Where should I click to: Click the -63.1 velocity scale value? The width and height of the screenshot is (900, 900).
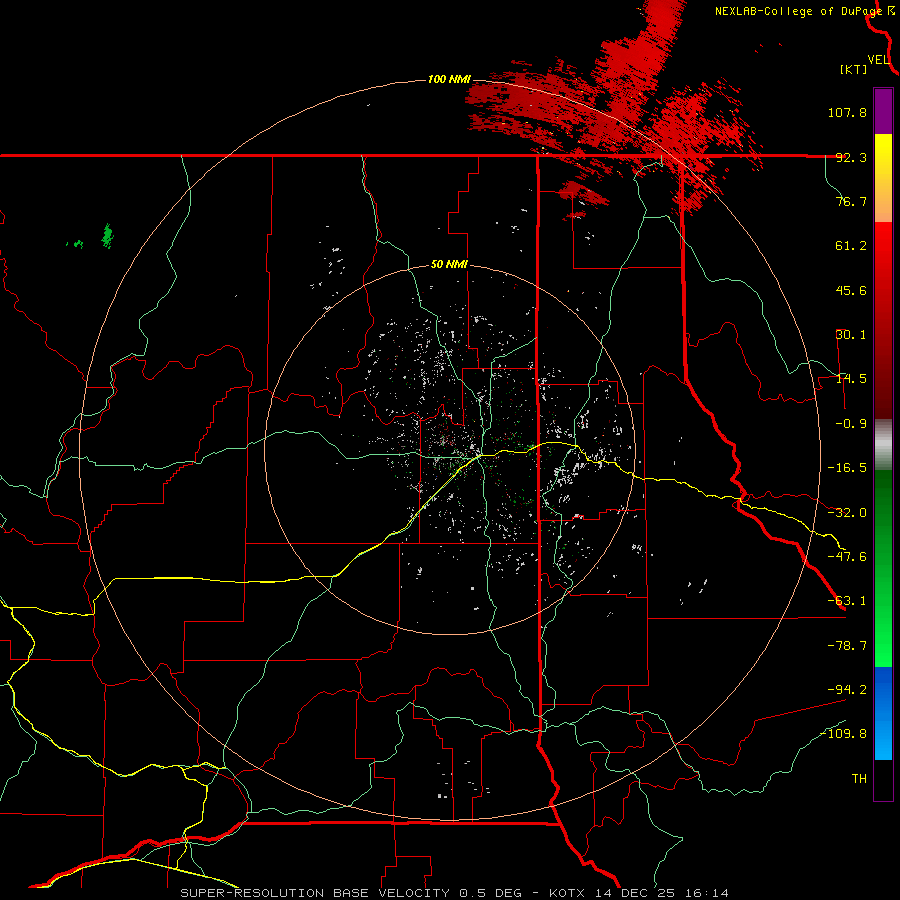pyautogui.click(x=847, y=601)
